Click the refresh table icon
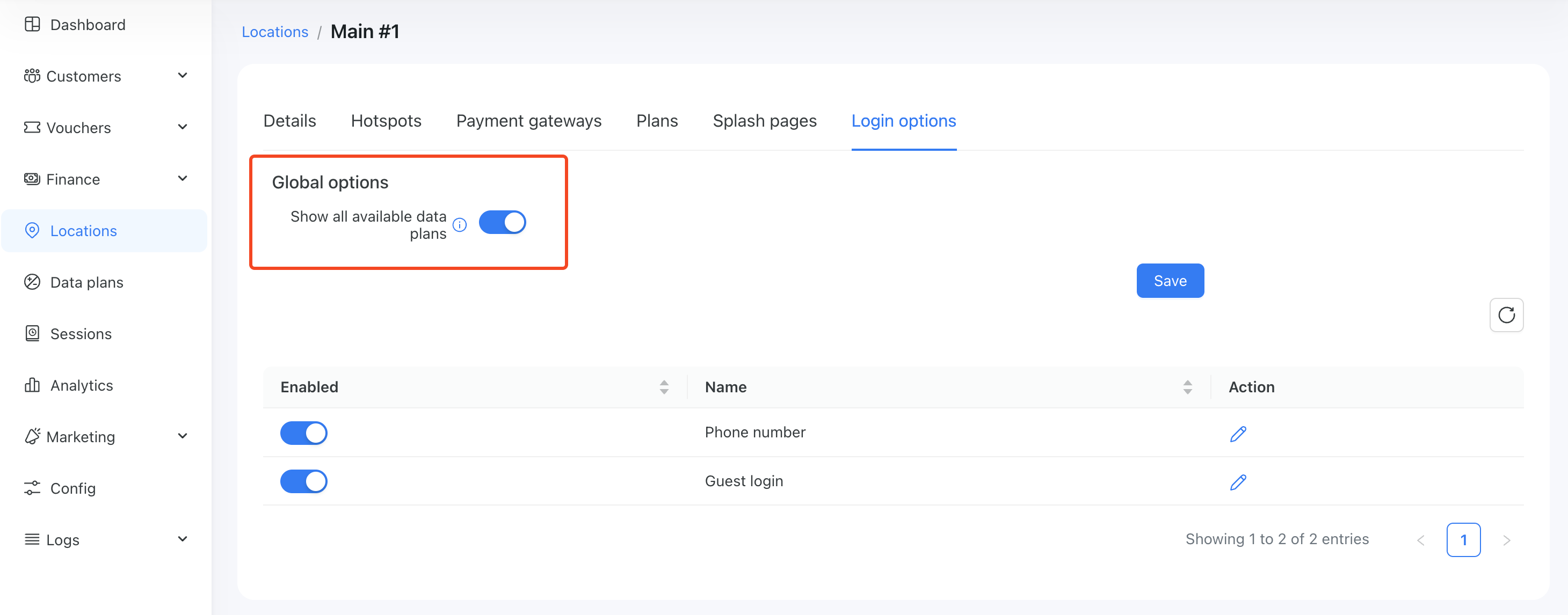Viewport: 1568px width, 615px height. click(1506, 315)
